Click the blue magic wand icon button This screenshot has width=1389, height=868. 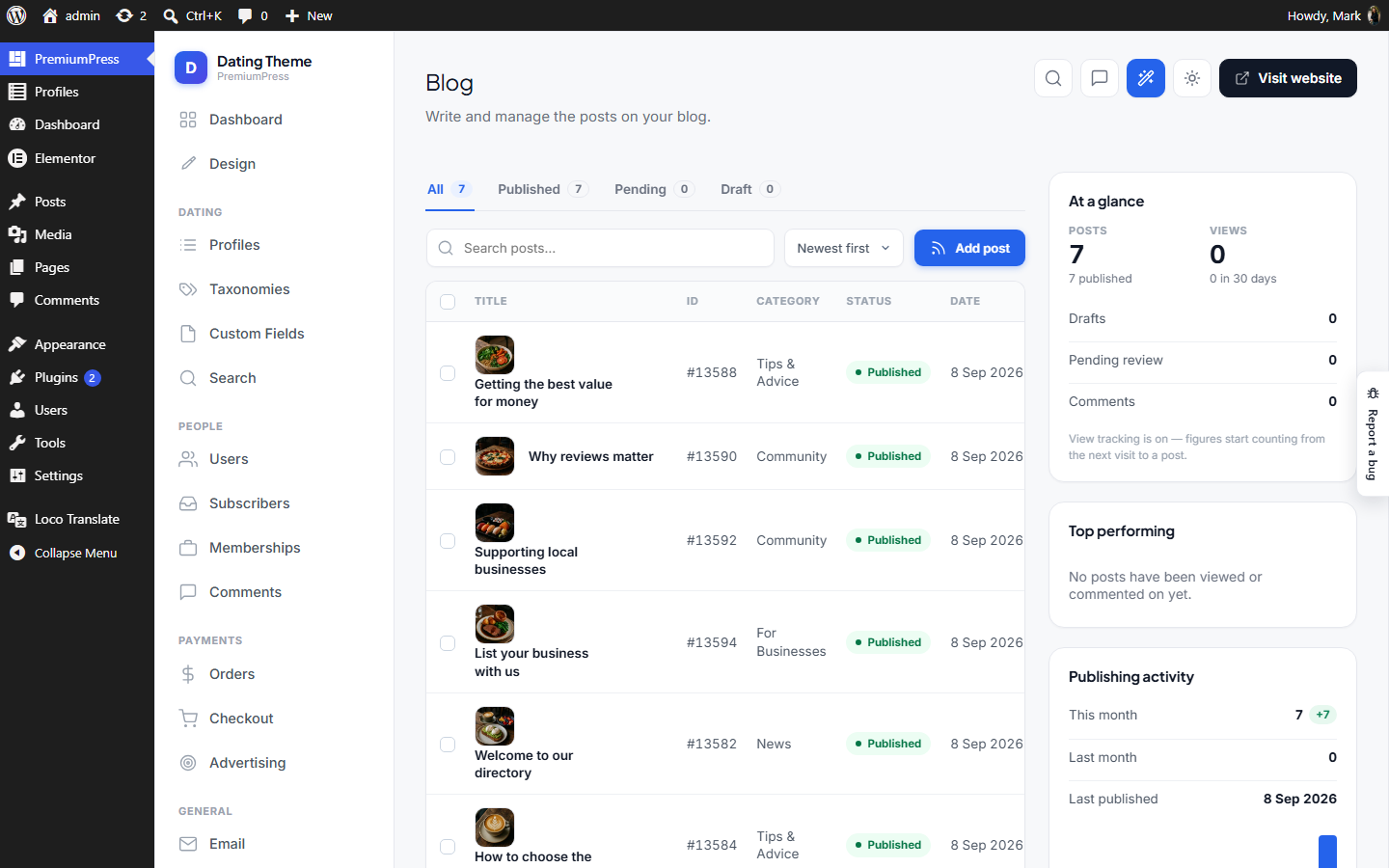(1146, 78)
